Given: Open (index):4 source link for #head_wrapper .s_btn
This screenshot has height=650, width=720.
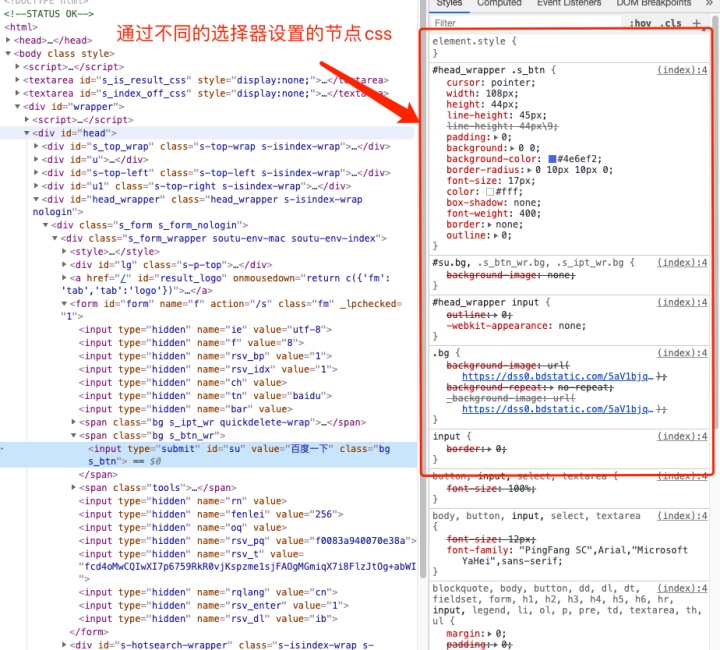Looking at the screenshot, I should pos(682,70).
